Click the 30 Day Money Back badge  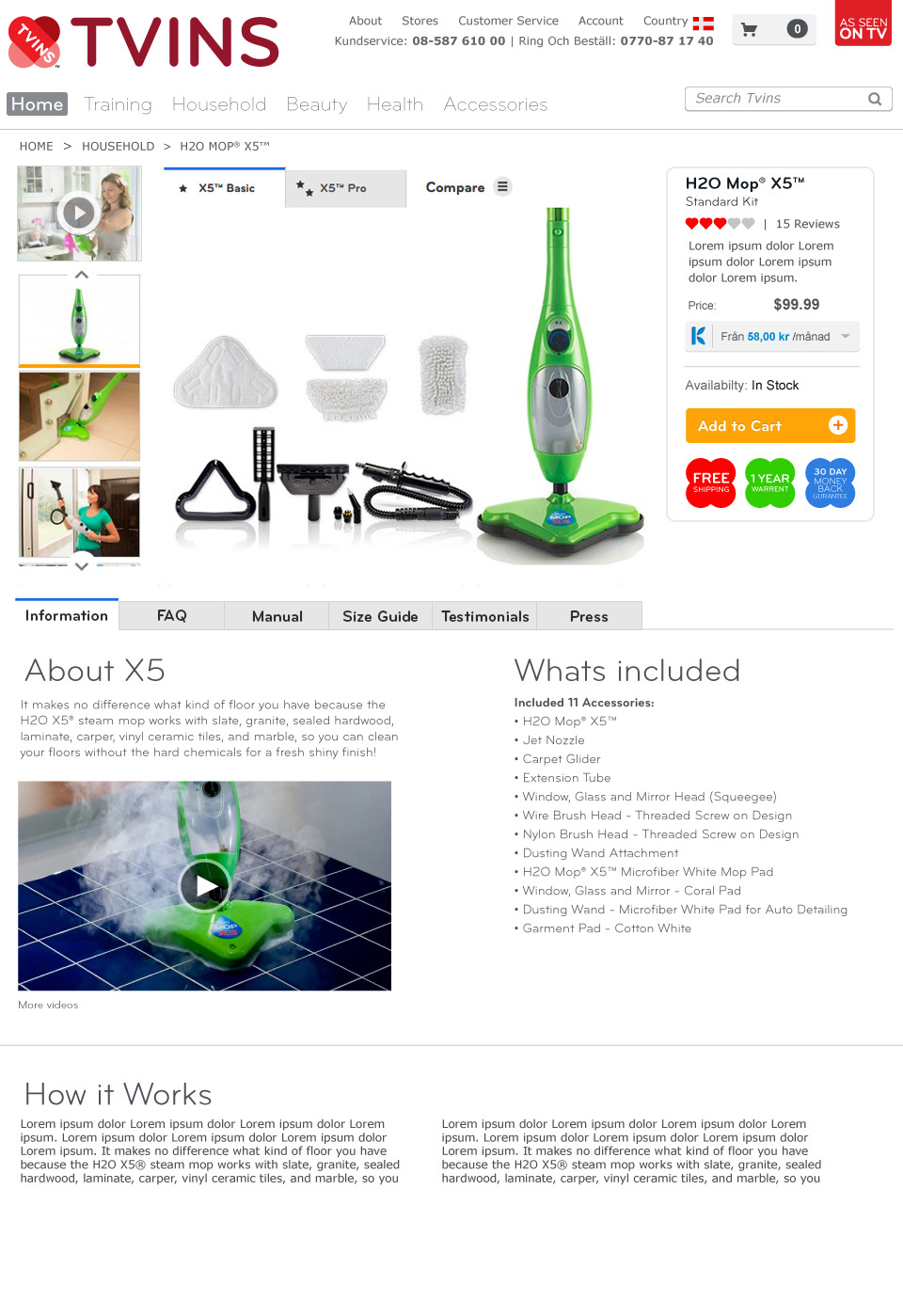[x=831, y=483]
